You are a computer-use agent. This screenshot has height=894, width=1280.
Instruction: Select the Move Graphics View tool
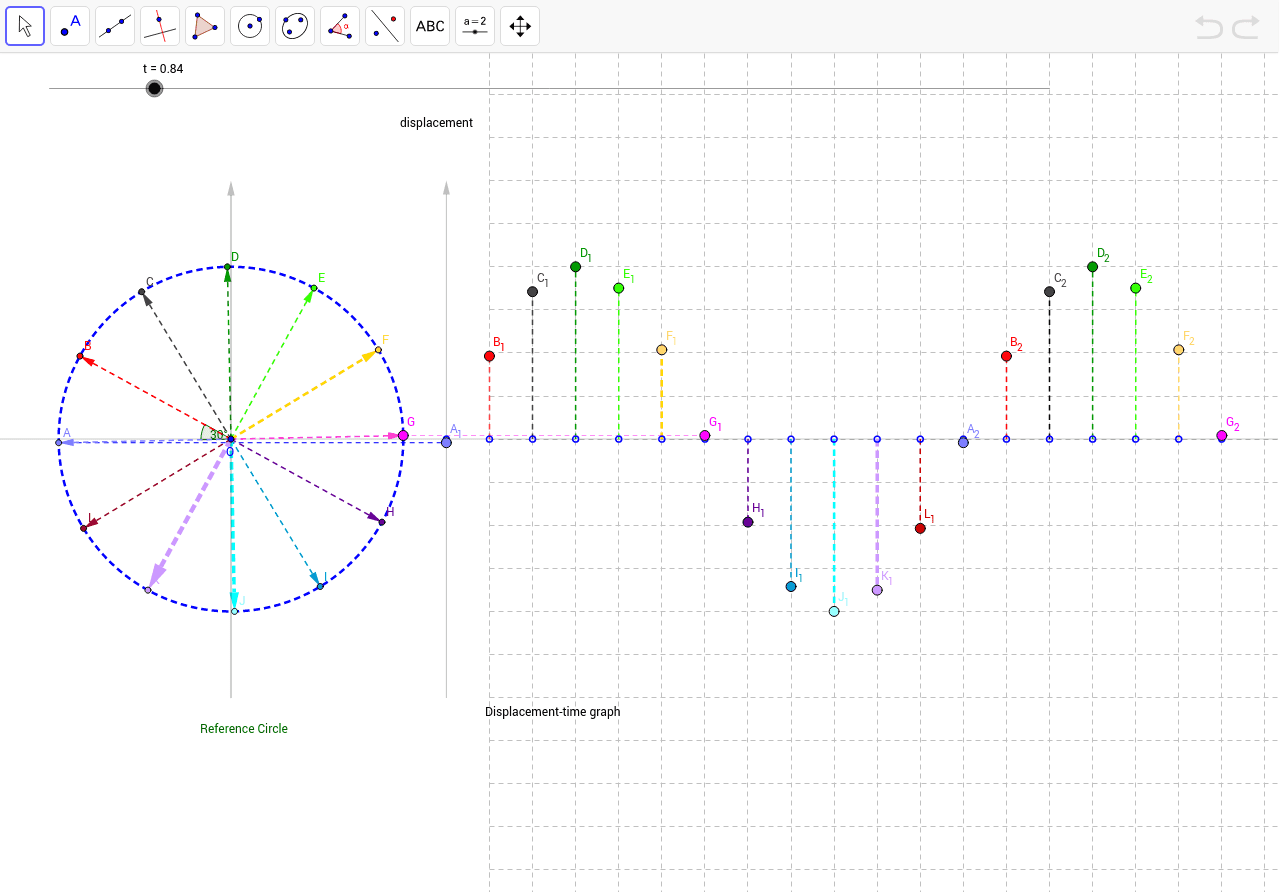click(519, 25)
